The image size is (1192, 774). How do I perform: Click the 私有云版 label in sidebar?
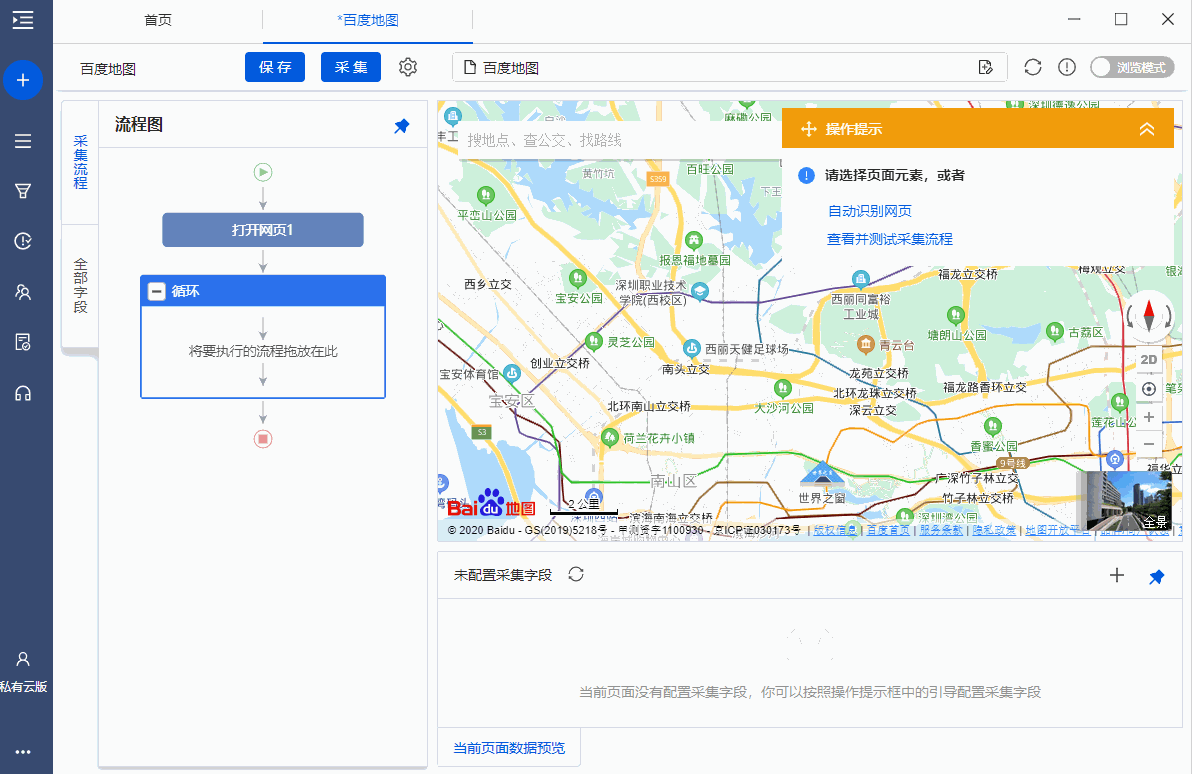24,687
